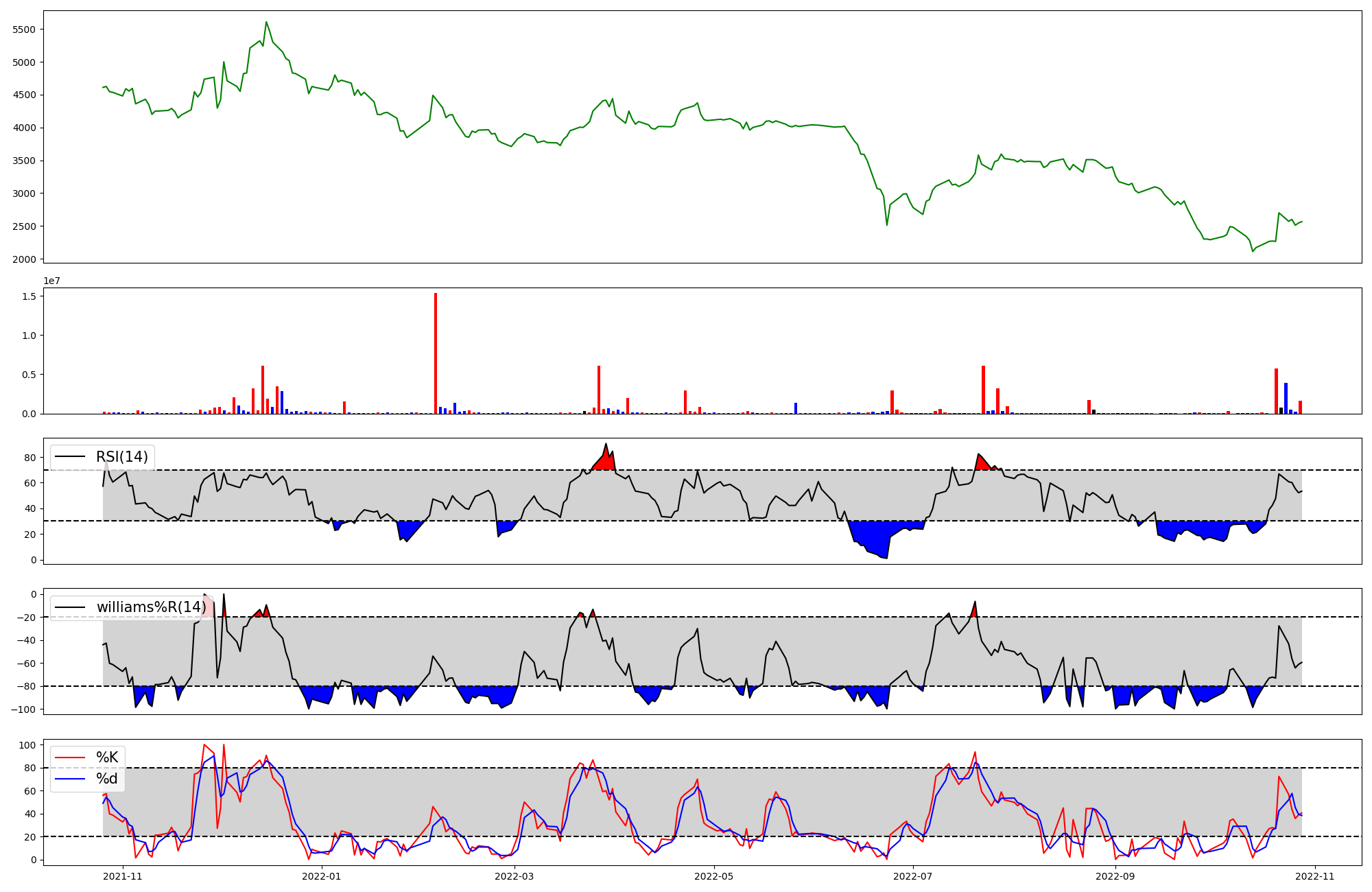Click the williams%R(14) legend label
The height and width of the screenshot is (892, 1372).
151,607
